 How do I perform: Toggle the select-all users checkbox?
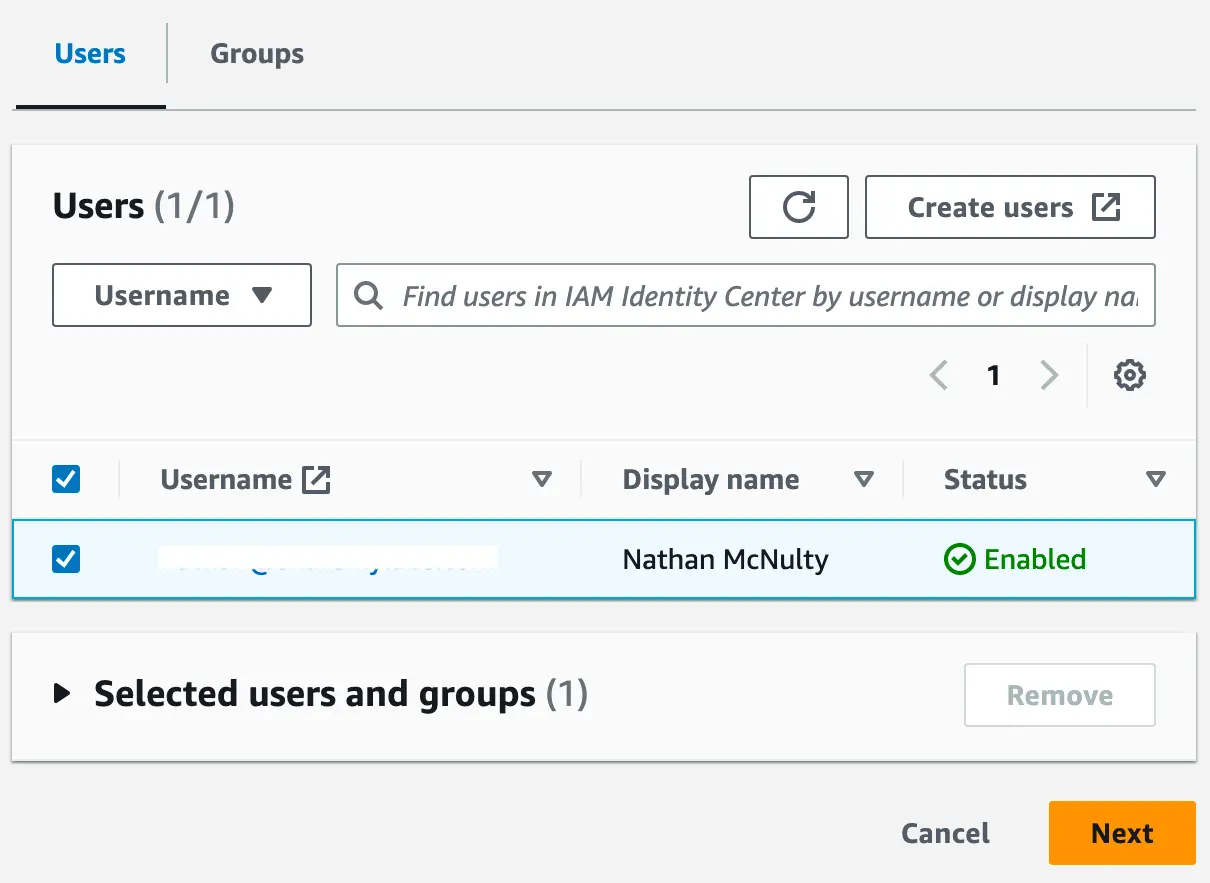tap(66, 479)
